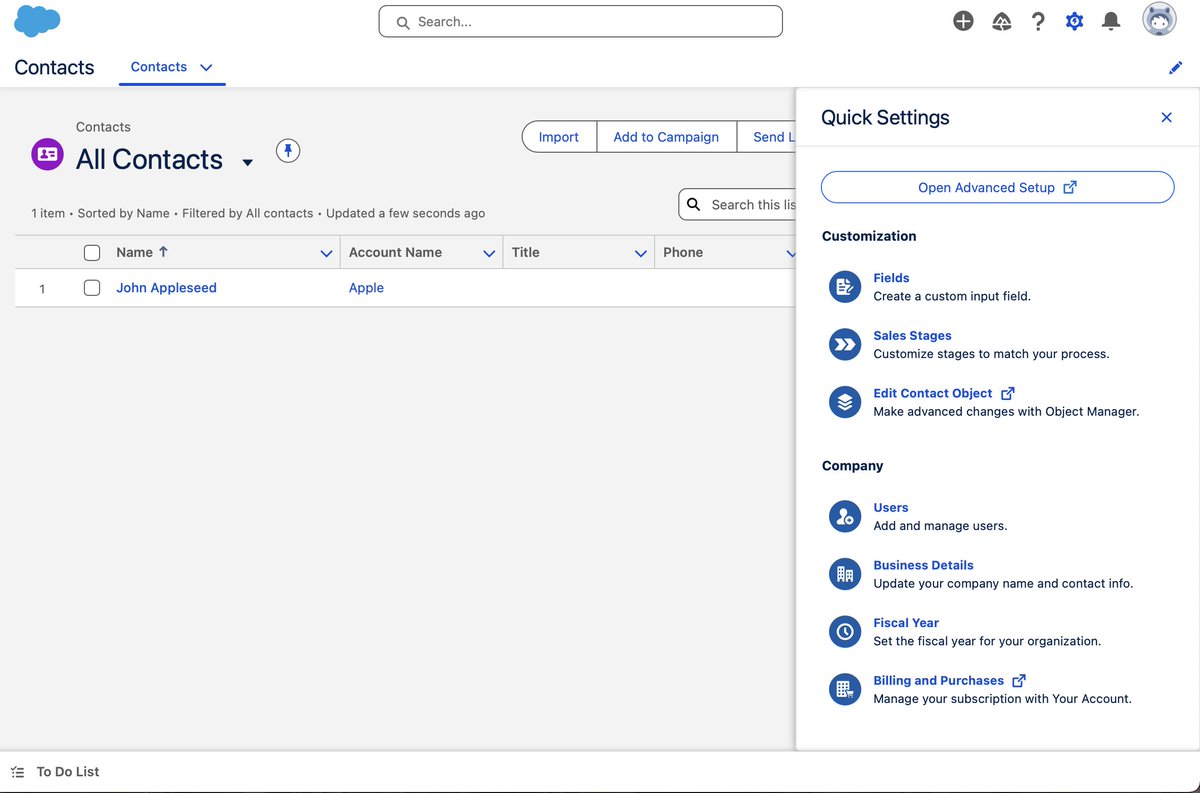Click the Billing and Purchases icon
Image resolution: width=1200 pixels, height=793 pixels.
(845, 689)
